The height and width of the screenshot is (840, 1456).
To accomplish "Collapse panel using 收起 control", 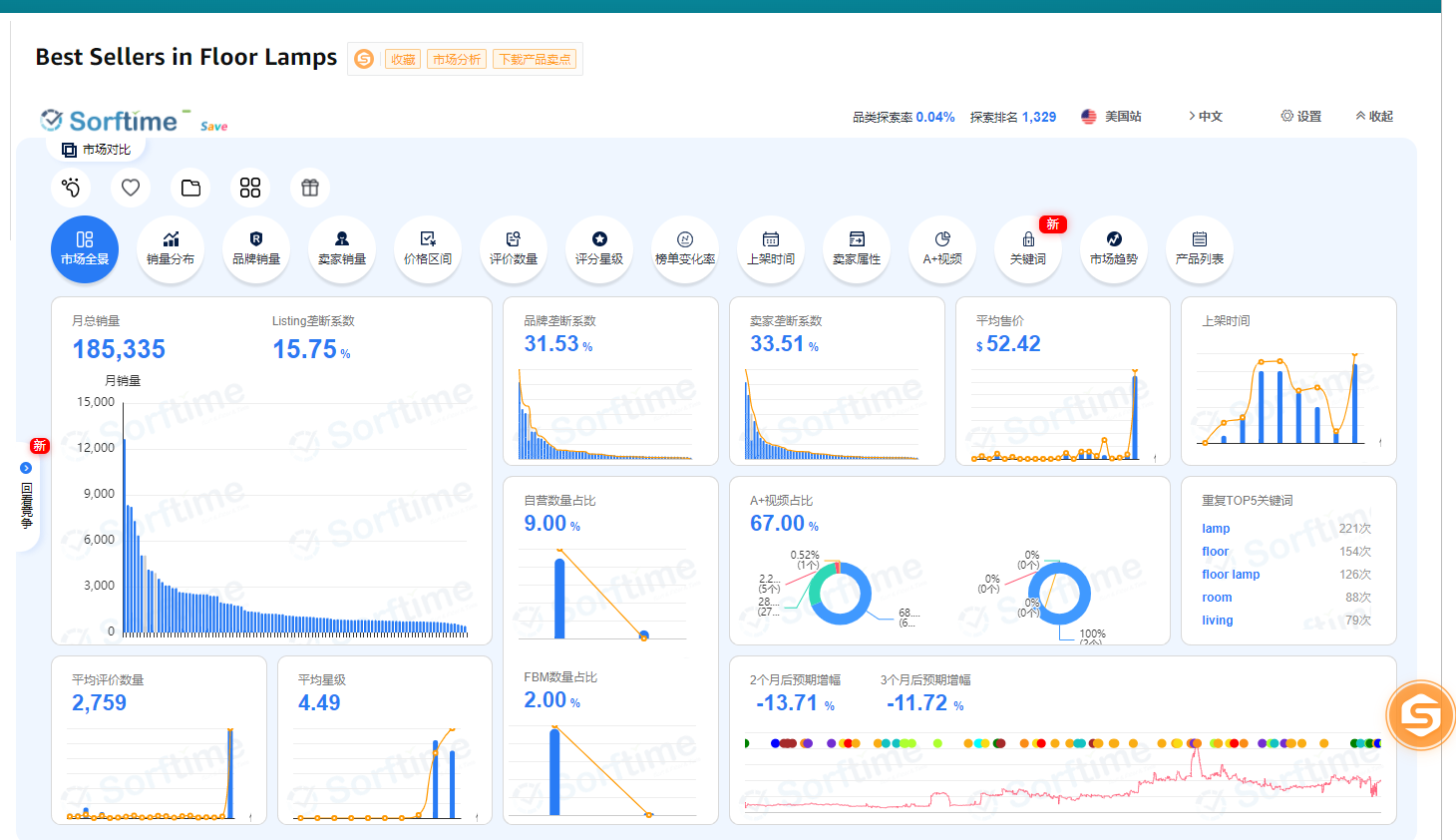I will pyautogui.click(x=1374, y=117).
